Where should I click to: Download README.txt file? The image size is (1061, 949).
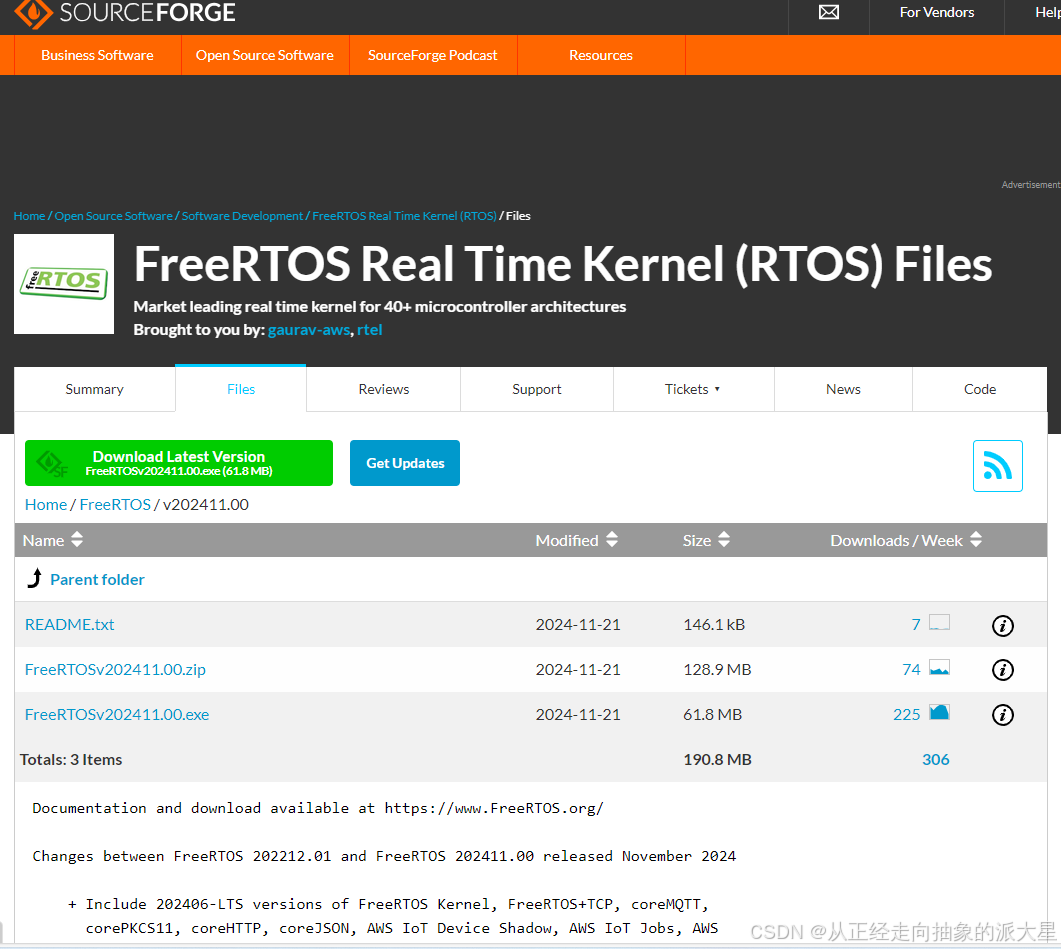coord(70,624)
